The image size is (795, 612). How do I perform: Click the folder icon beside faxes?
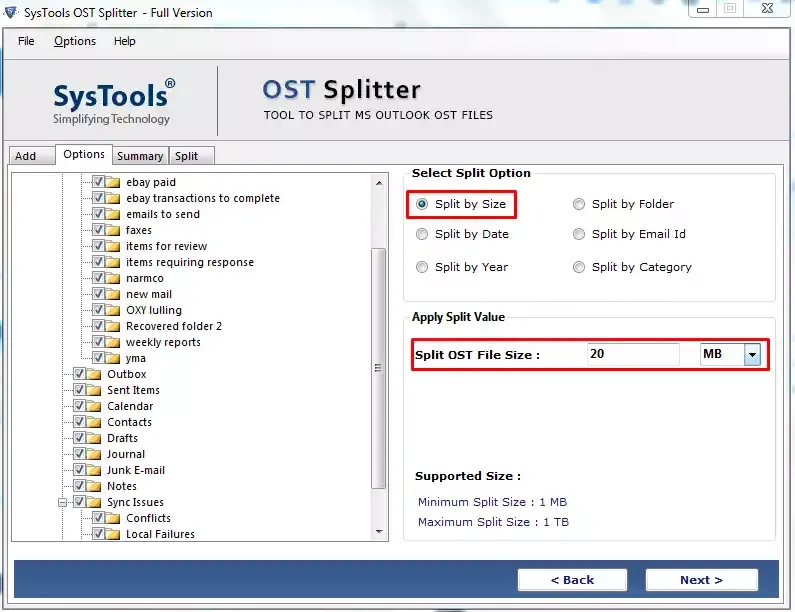(113, 230)
